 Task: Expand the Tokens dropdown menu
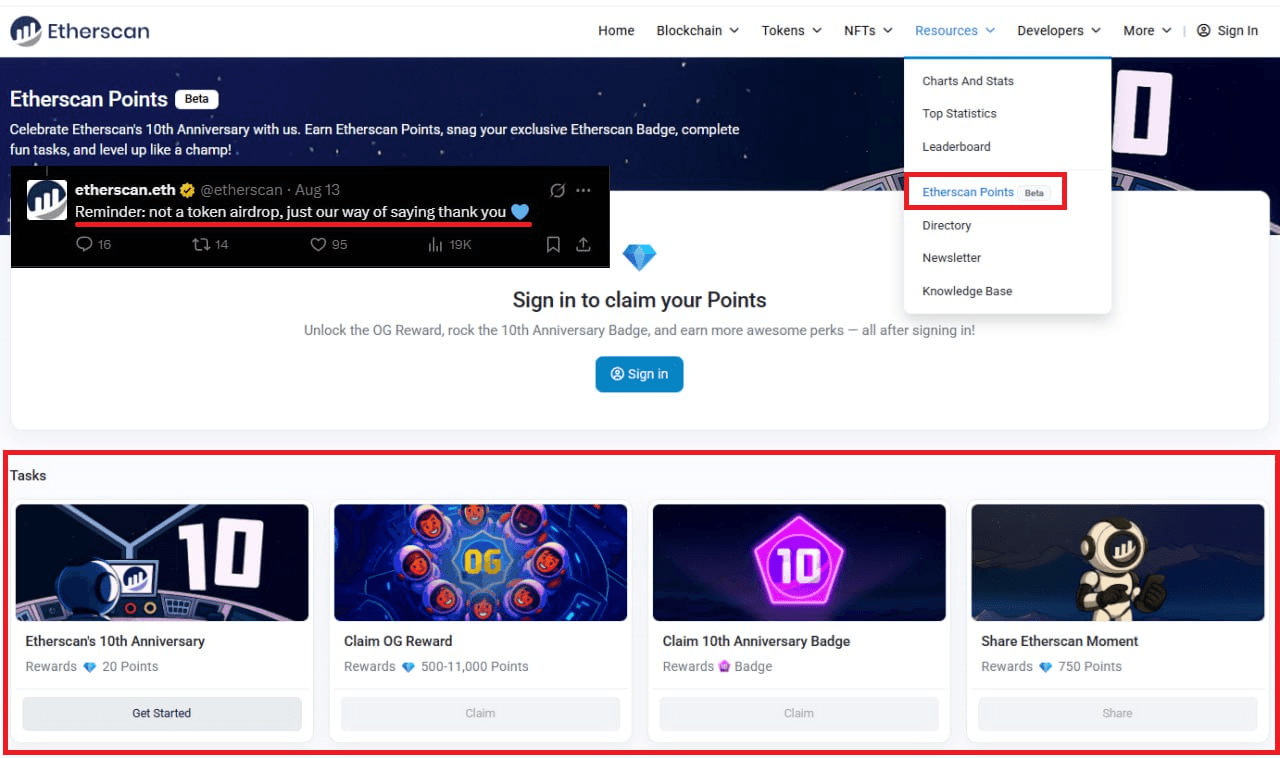pyautogui.click(x=791, y=31)
